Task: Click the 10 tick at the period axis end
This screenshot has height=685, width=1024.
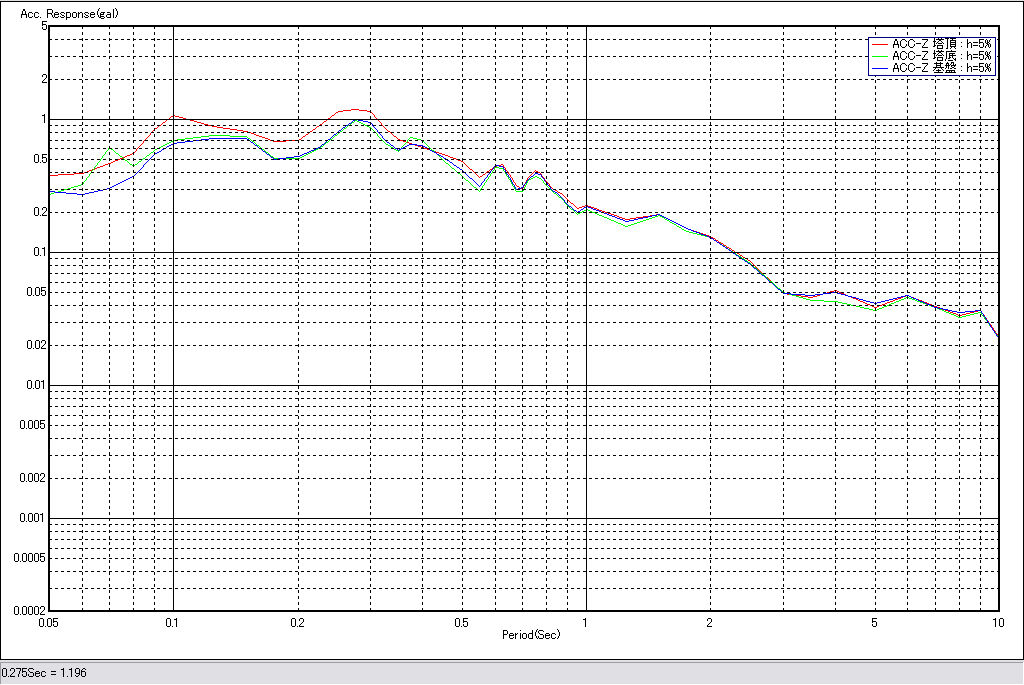Action: (x=996, y=622)
